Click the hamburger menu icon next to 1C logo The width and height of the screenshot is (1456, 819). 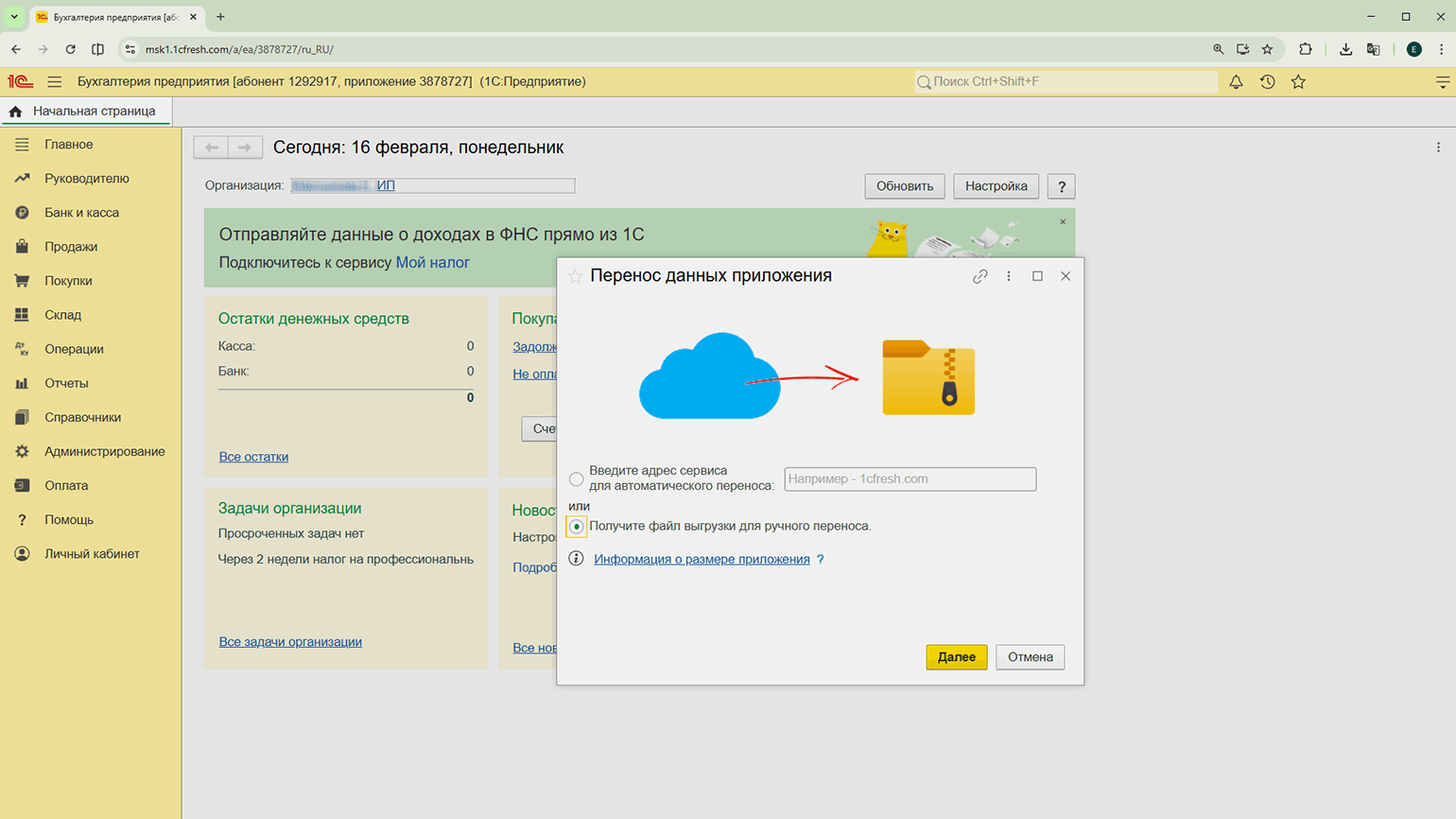coord(55,82)
